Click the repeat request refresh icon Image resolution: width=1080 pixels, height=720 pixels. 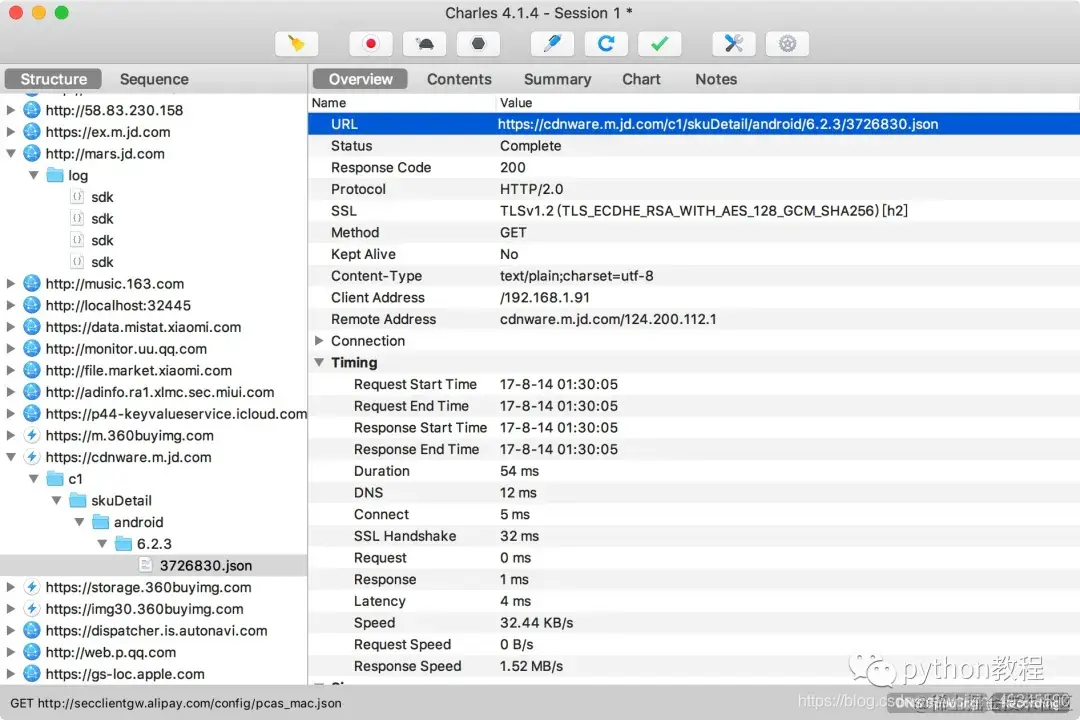coord(606,44)
